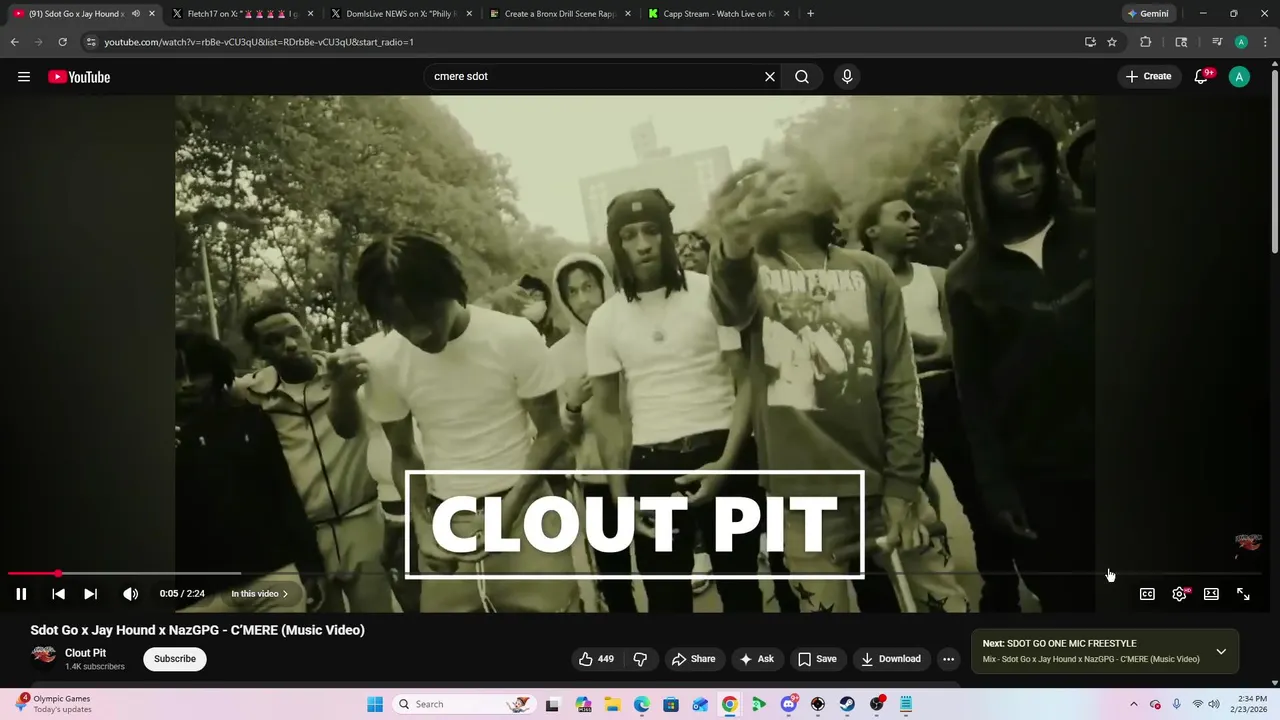Click the Ask button
Image resolution: width=1280 pixels, height=720 pixels.
(757, 659)
